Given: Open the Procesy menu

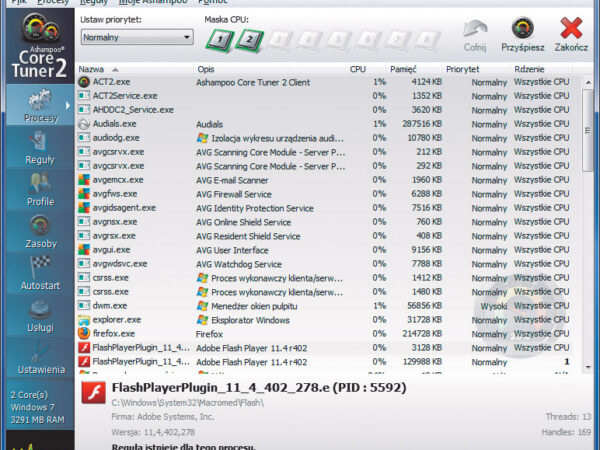Looking at the screenshot, I should click(53, 3).
